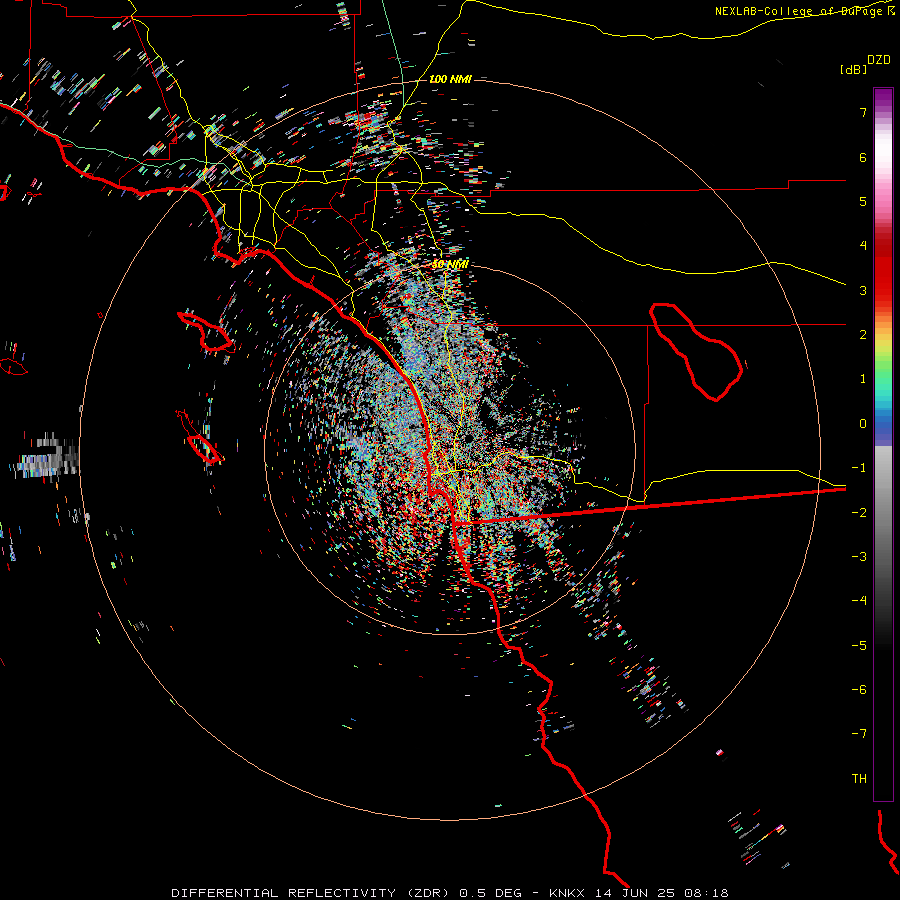Click the '-1' value on colorbar

859,468
